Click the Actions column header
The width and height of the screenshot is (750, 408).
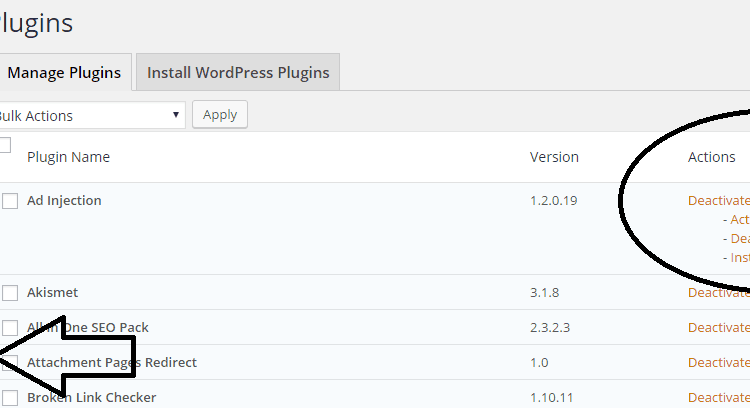pyautogui.click(x=712, y=157)
